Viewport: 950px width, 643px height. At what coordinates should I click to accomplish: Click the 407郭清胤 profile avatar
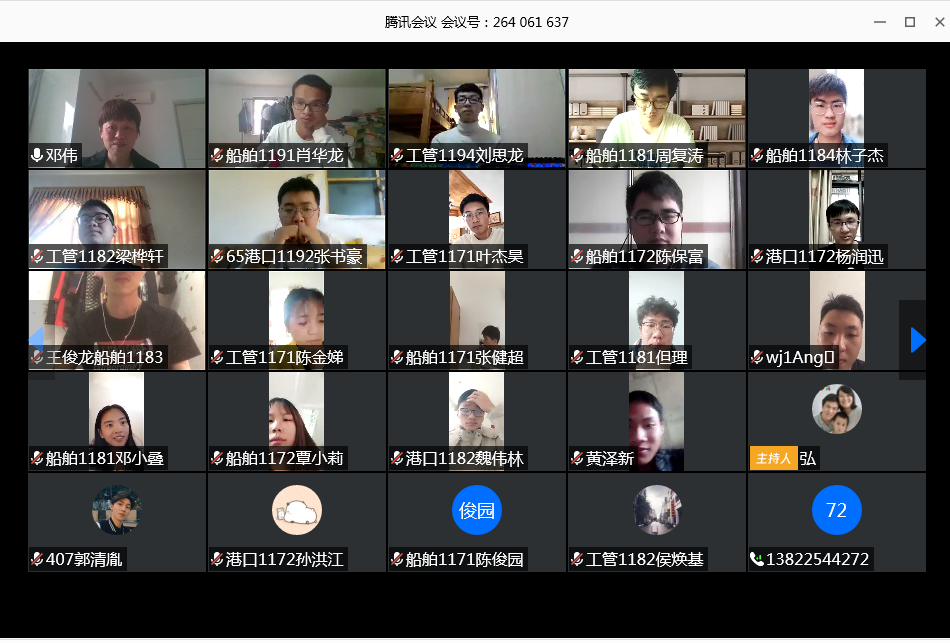click(x=117, y=510)
